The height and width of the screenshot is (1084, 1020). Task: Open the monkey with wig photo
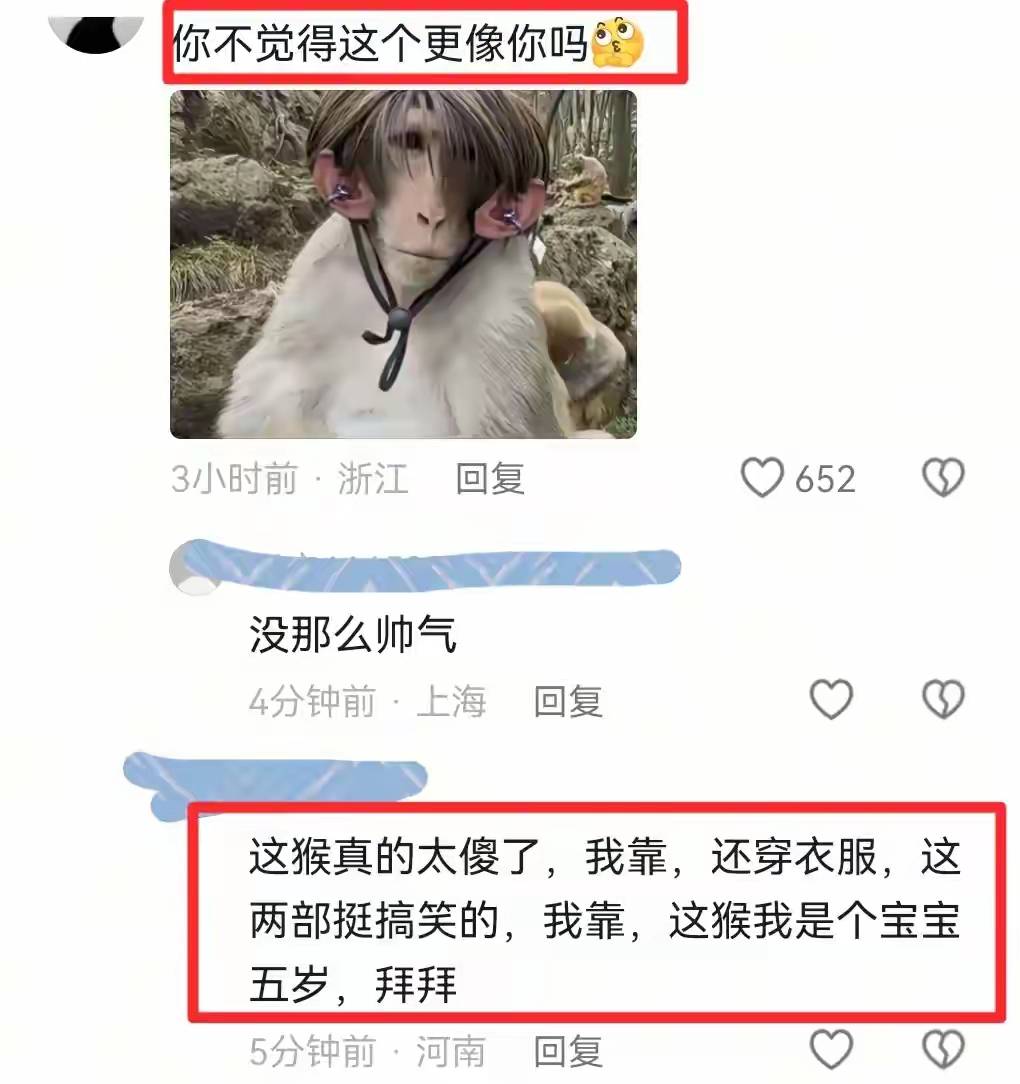click(403, 264)
